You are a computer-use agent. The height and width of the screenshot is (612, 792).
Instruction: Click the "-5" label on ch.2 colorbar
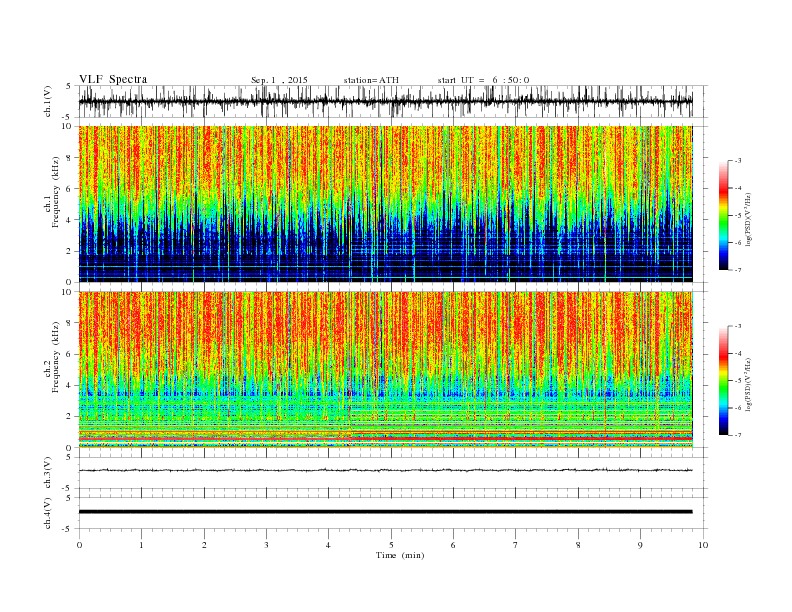tap(738, 381)
